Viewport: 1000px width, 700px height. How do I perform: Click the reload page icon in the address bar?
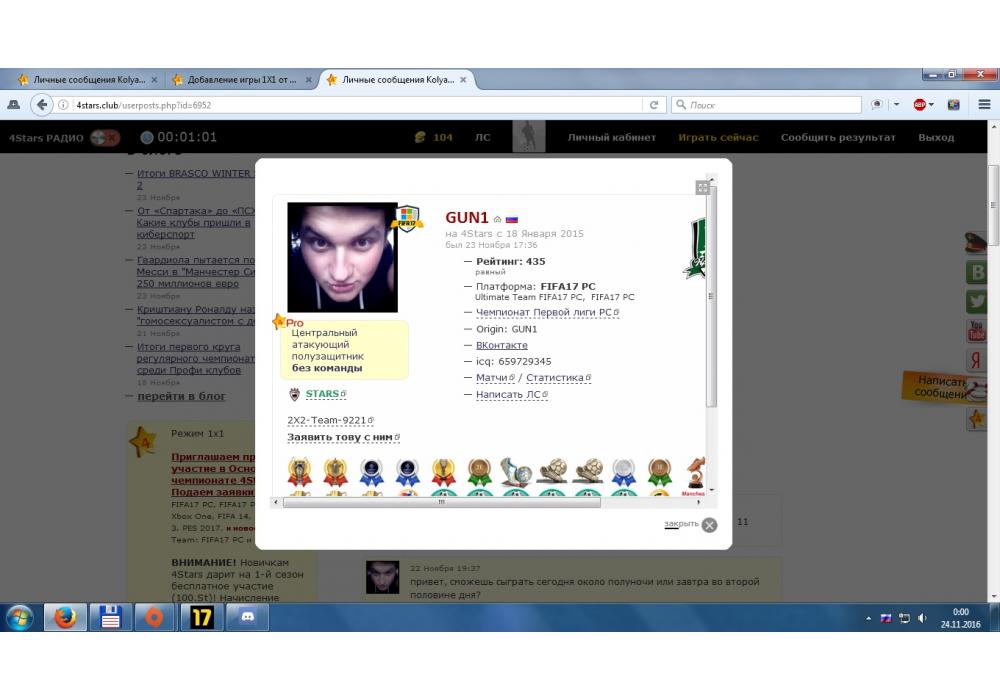point(654,105)
